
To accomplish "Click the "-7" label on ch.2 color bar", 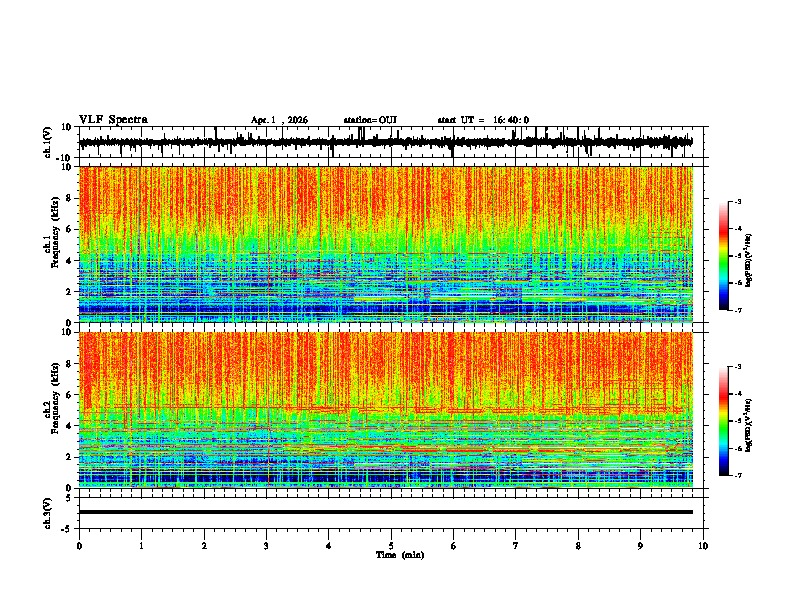I will pyautogui.click(x=738, y=476).
